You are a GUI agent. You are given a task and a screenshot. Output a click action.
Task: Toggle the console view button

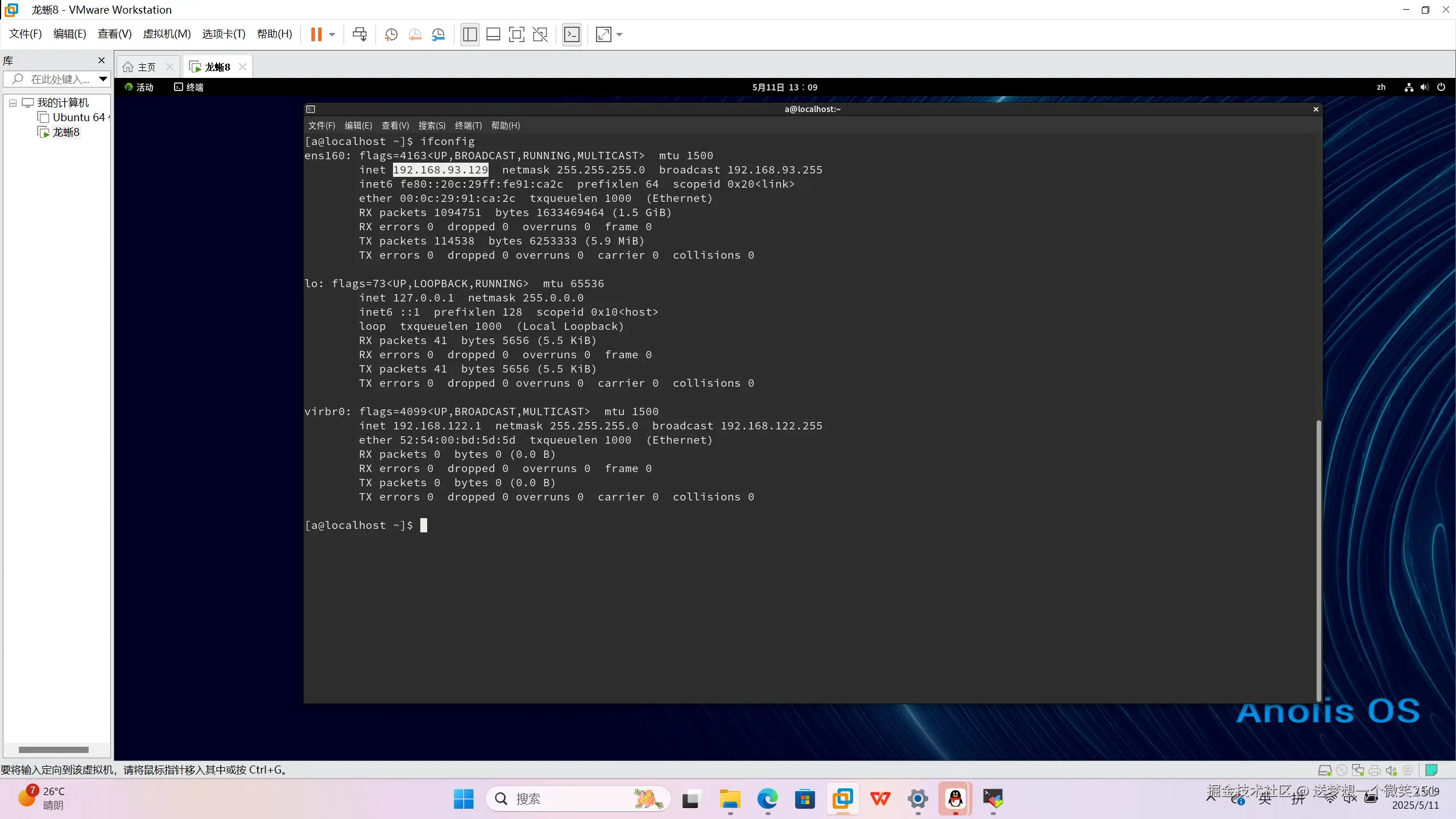[572, 35]
